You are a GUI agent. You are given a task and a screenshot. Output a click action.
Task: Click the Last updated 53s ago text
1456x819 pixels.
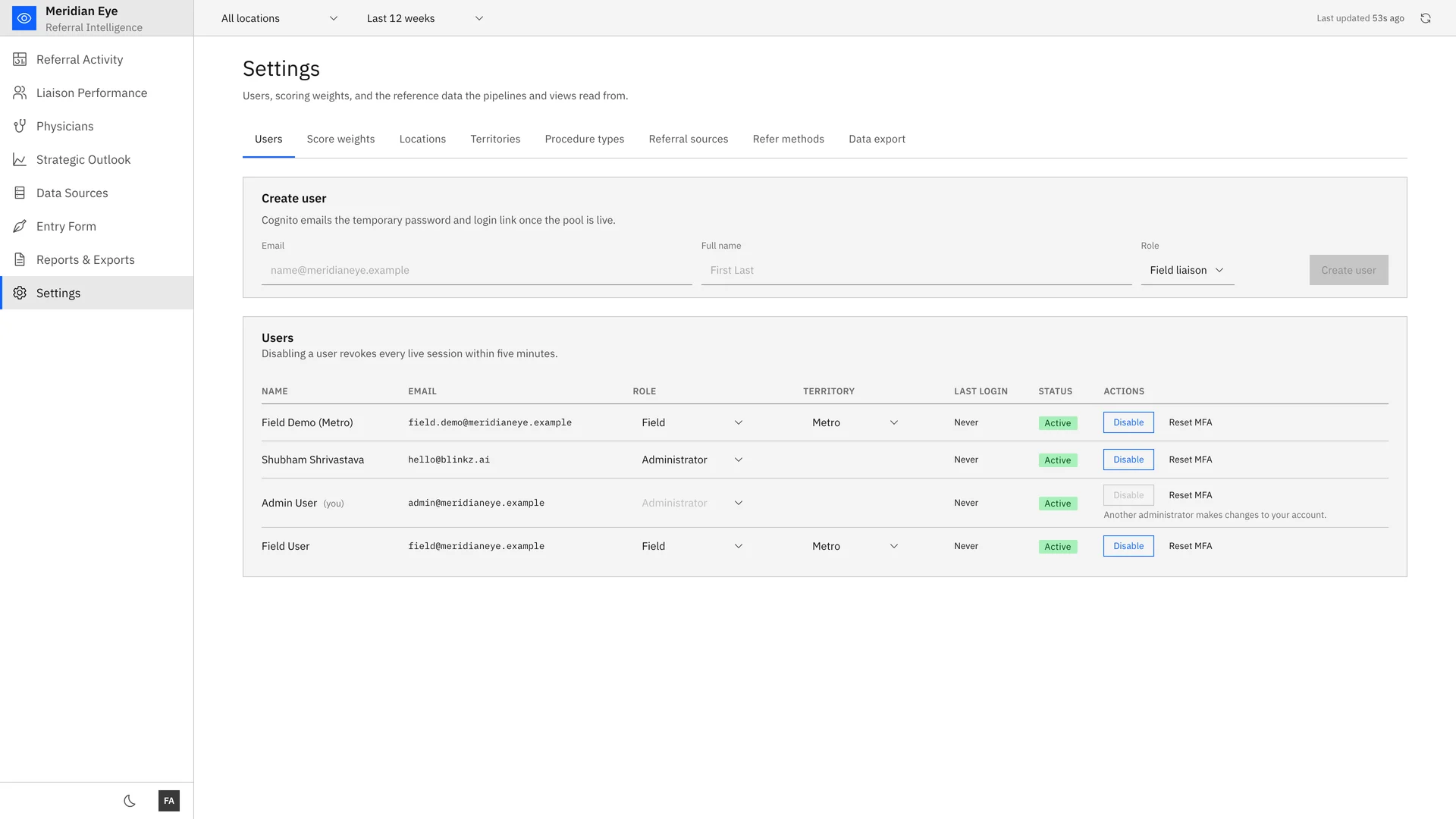coord(1360,18)
